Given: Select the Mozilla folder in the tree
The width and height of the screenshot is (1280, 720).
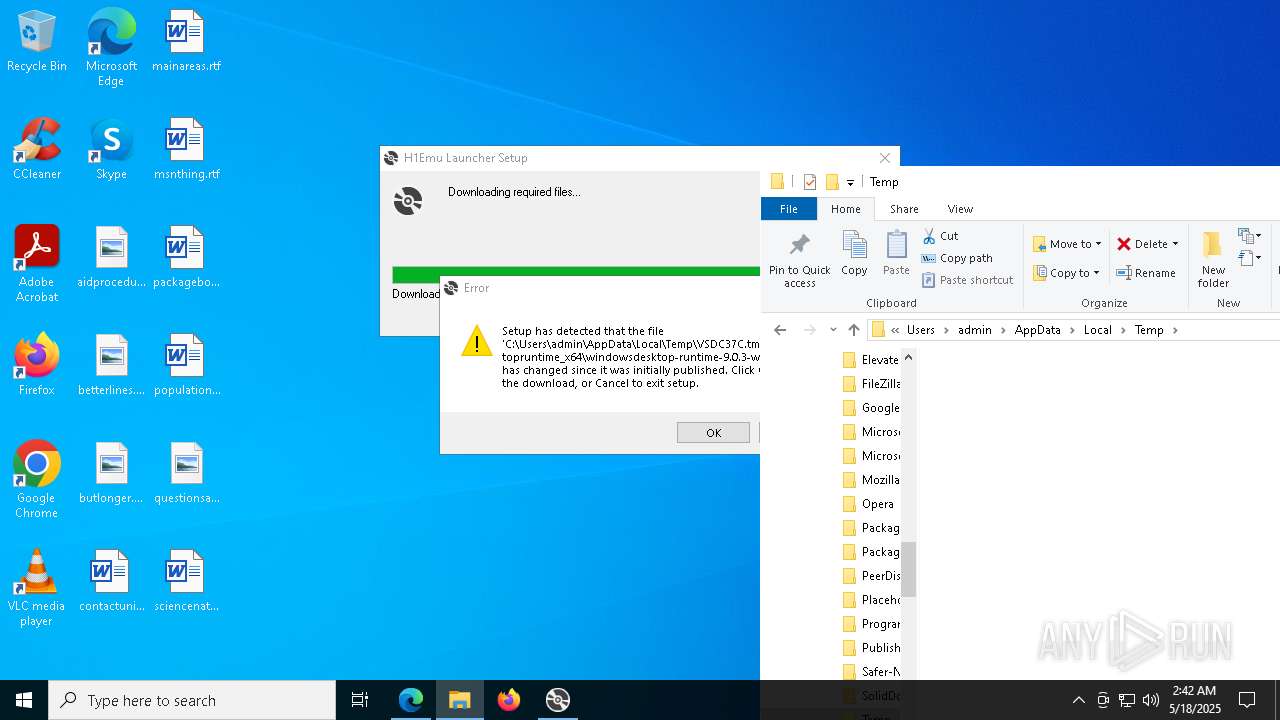Looking at the screenshot, I should (870, 480).
